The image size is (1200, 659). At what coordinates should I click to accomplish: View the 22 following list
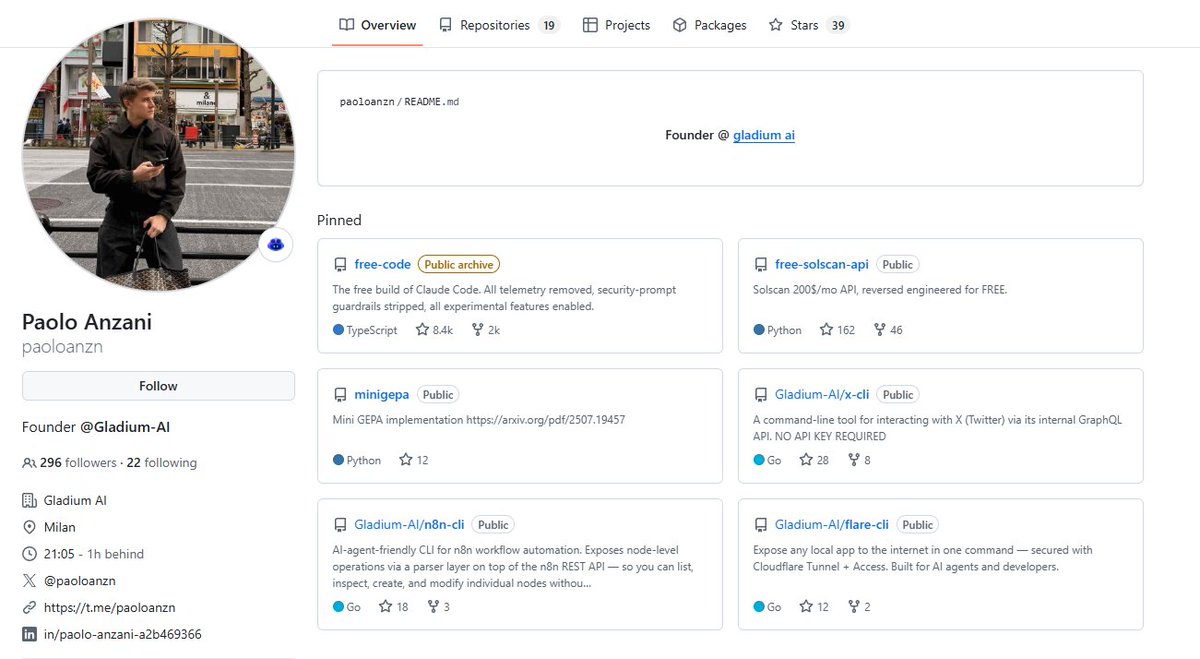pos(162,463)
